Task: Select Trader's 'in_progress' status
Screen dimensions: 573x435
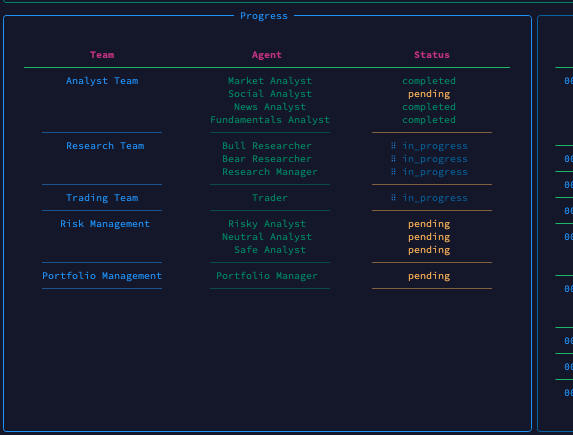Action: (x=435, y=198)
